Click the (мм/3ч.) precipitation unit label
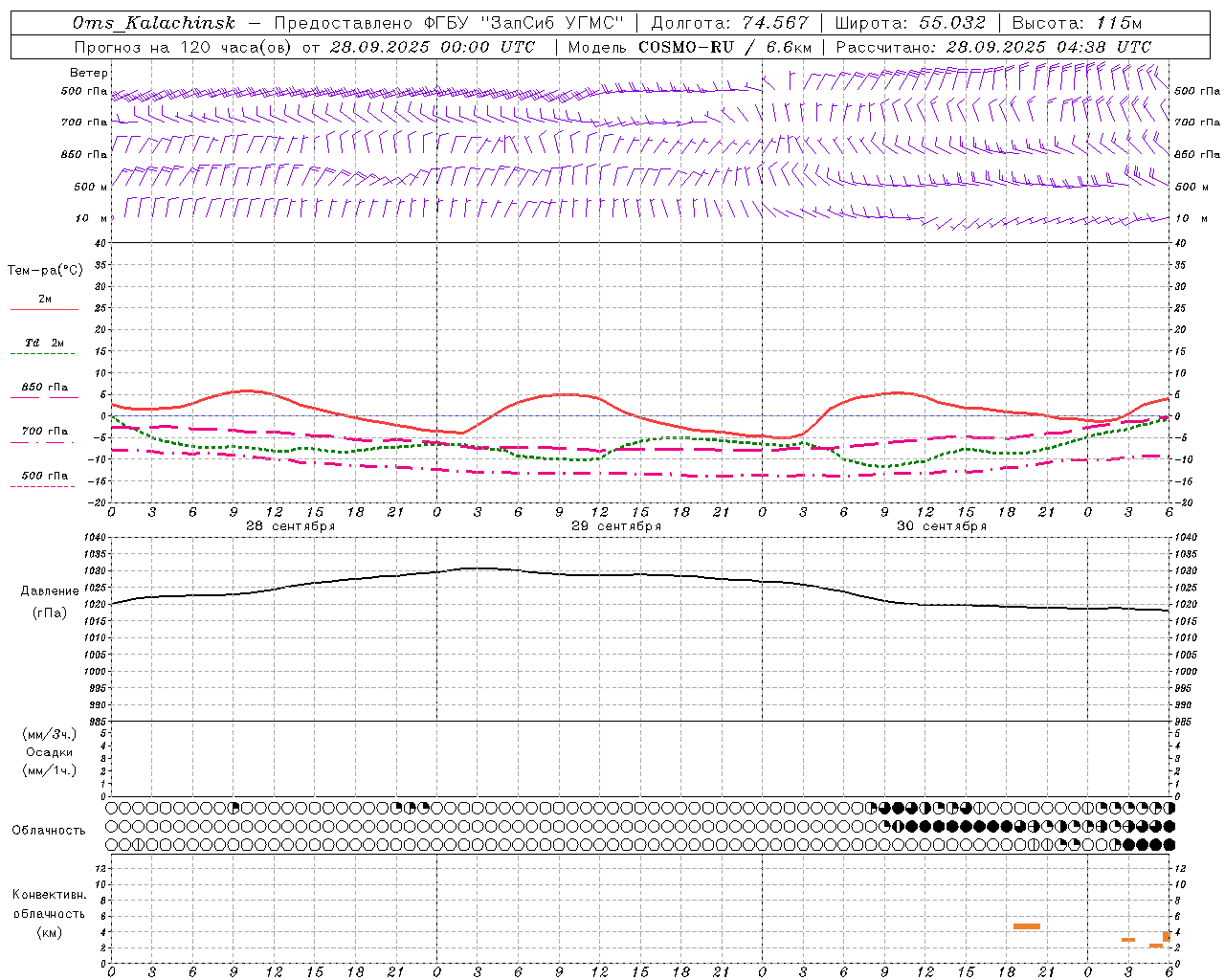Image resolution: width=1225 pixels, height=980 pixels. [50, 734]
